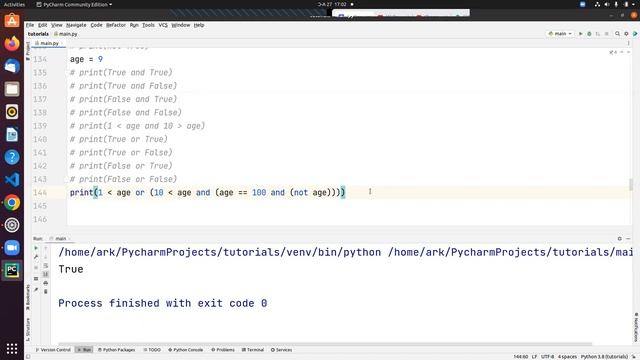Select the main tab in Run panel
Image resolution: width=640 pixels, height=360 pixels.
click(x=60, y=239)
